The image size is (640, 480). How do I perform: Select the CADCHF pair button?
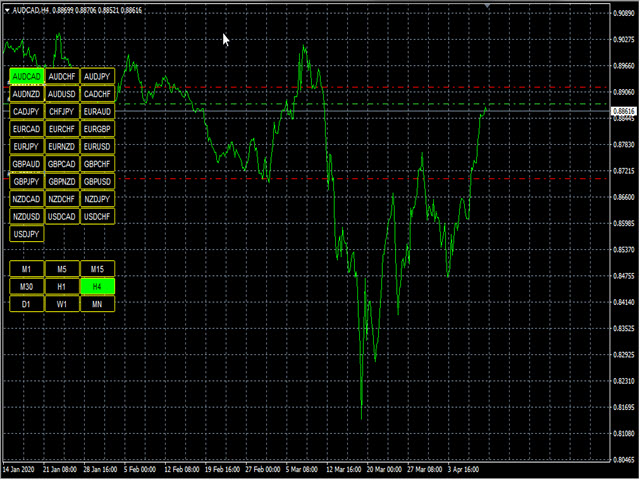pos(98,94)
